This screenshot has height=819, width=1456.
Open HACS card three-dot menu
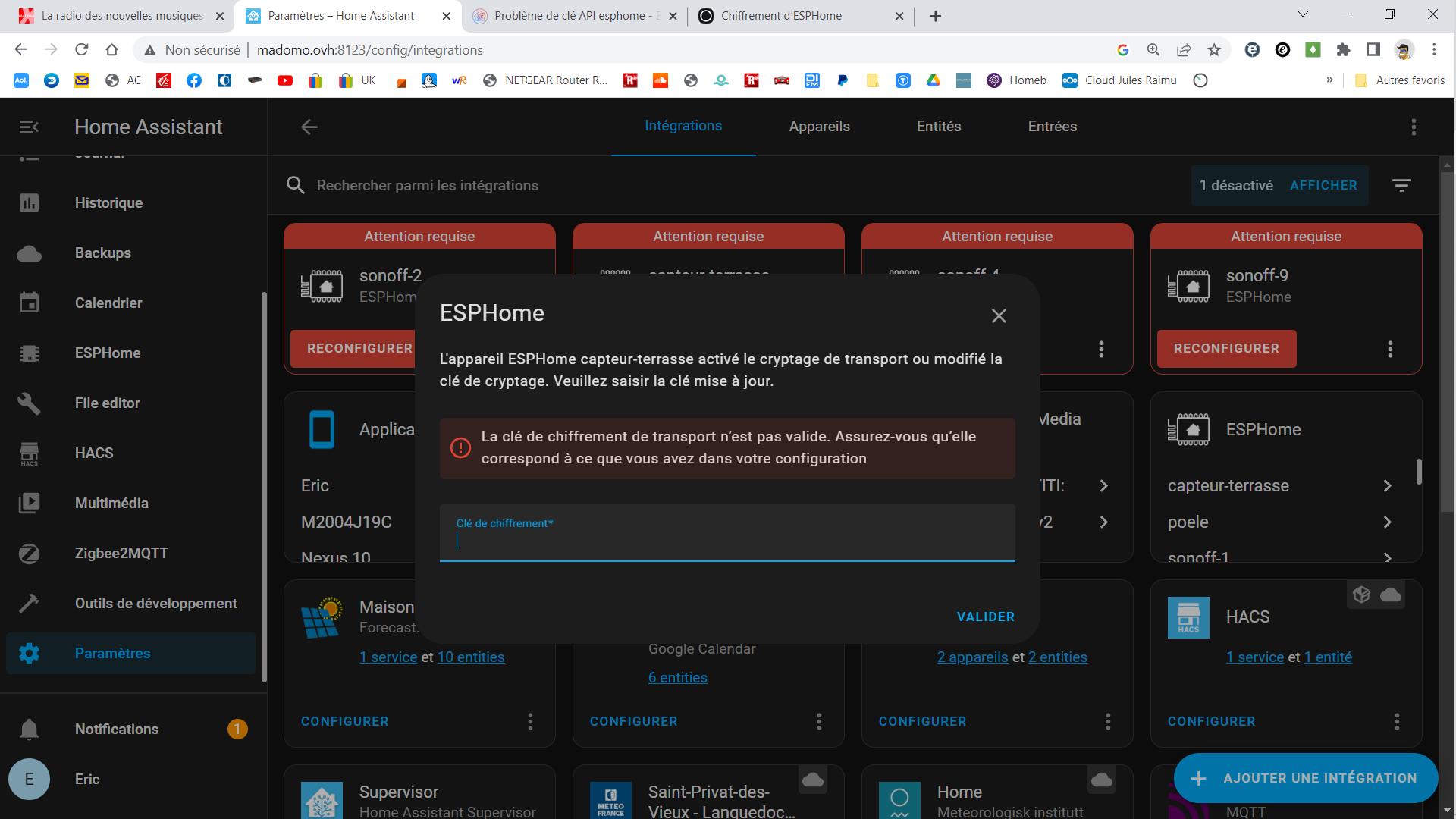[1397, 721]
